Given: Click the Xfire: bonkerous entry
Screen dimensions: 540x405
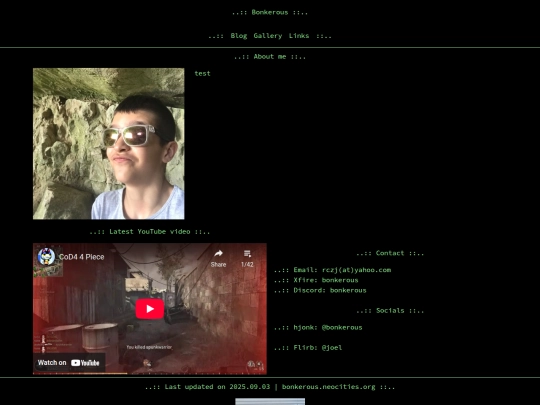Looking at the screenshot, I should 326,280.
